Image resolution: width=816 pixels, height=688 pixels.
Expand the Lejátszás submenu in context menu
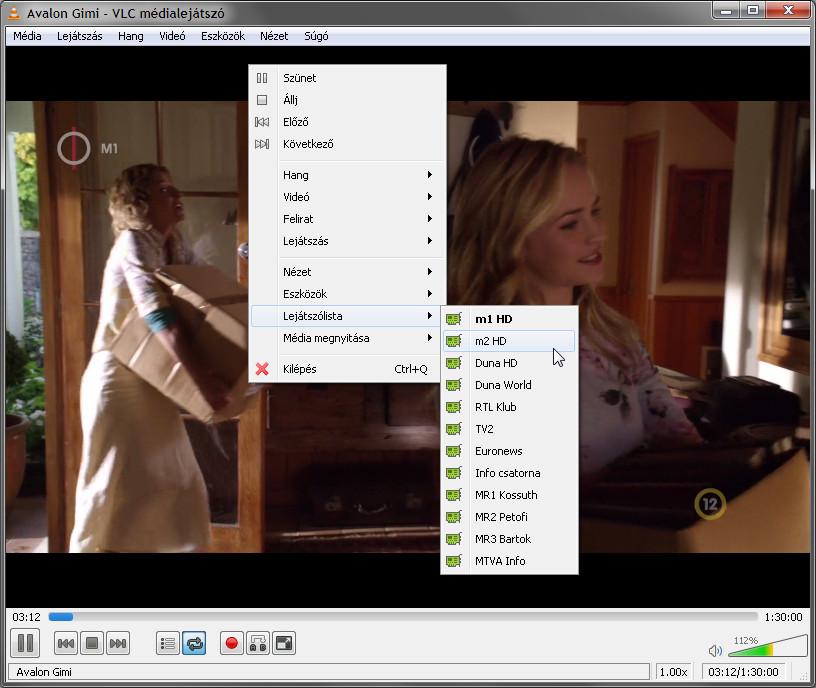347,241
